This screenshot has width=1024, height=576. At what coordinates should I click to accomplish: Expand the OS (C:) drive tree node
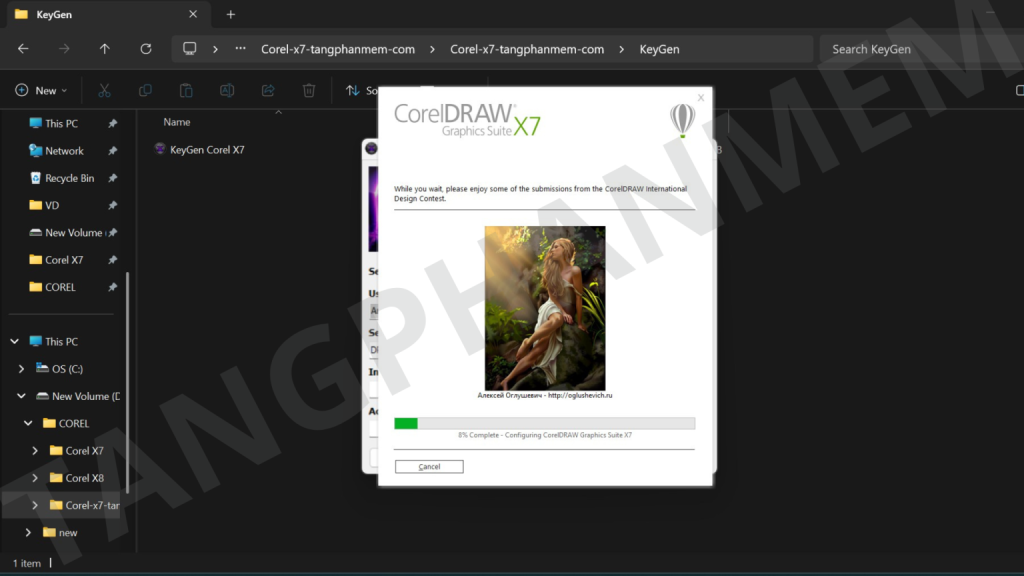click(22, 369)
